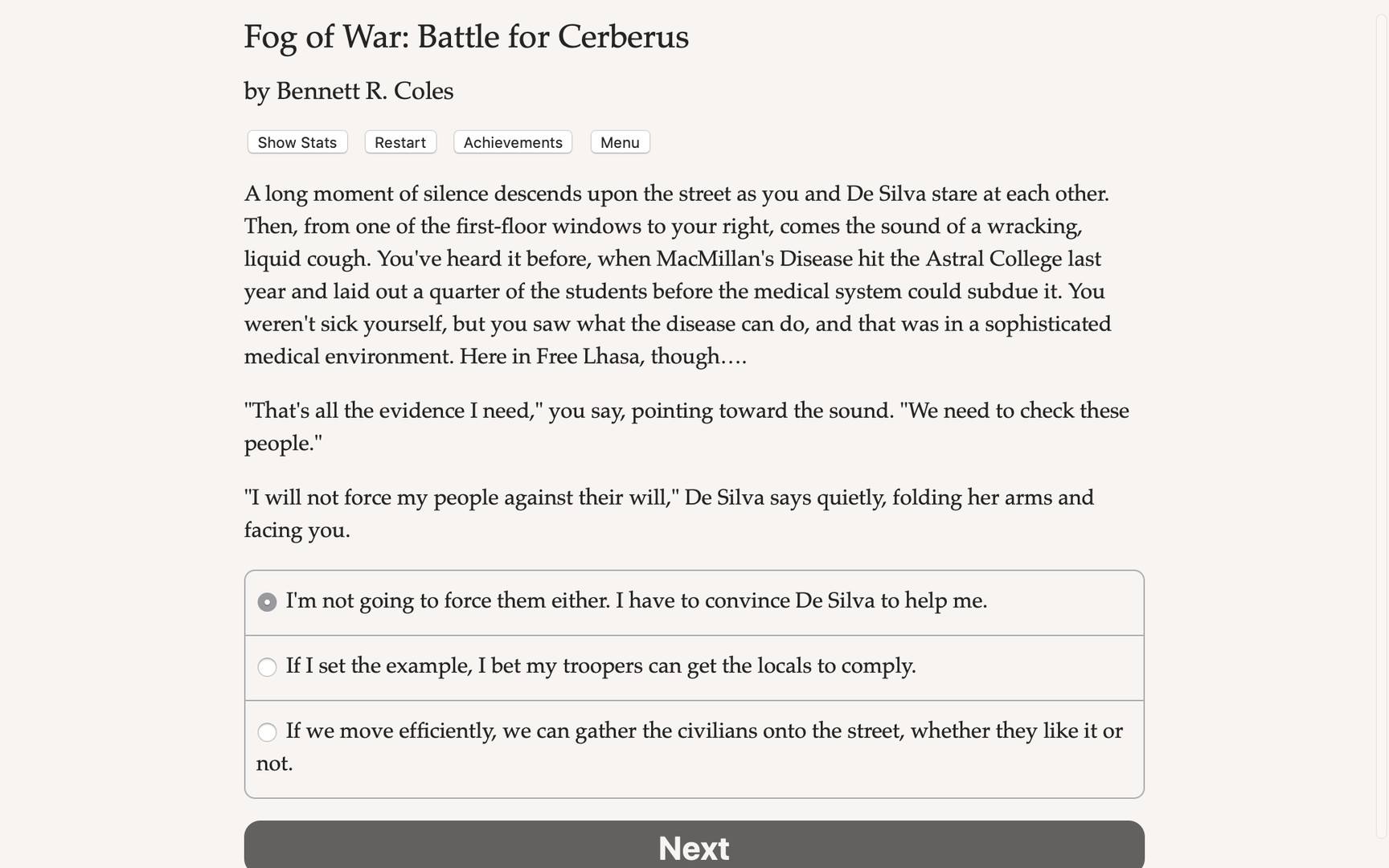Click the author name Bennett R. Coles
This screenshot has height=868, width=1389.
[x=348, y=91]
